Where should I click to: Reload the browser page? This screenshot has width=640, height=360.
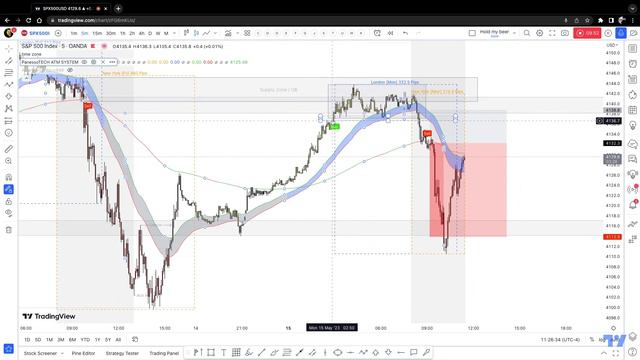(x=28, y=20)
